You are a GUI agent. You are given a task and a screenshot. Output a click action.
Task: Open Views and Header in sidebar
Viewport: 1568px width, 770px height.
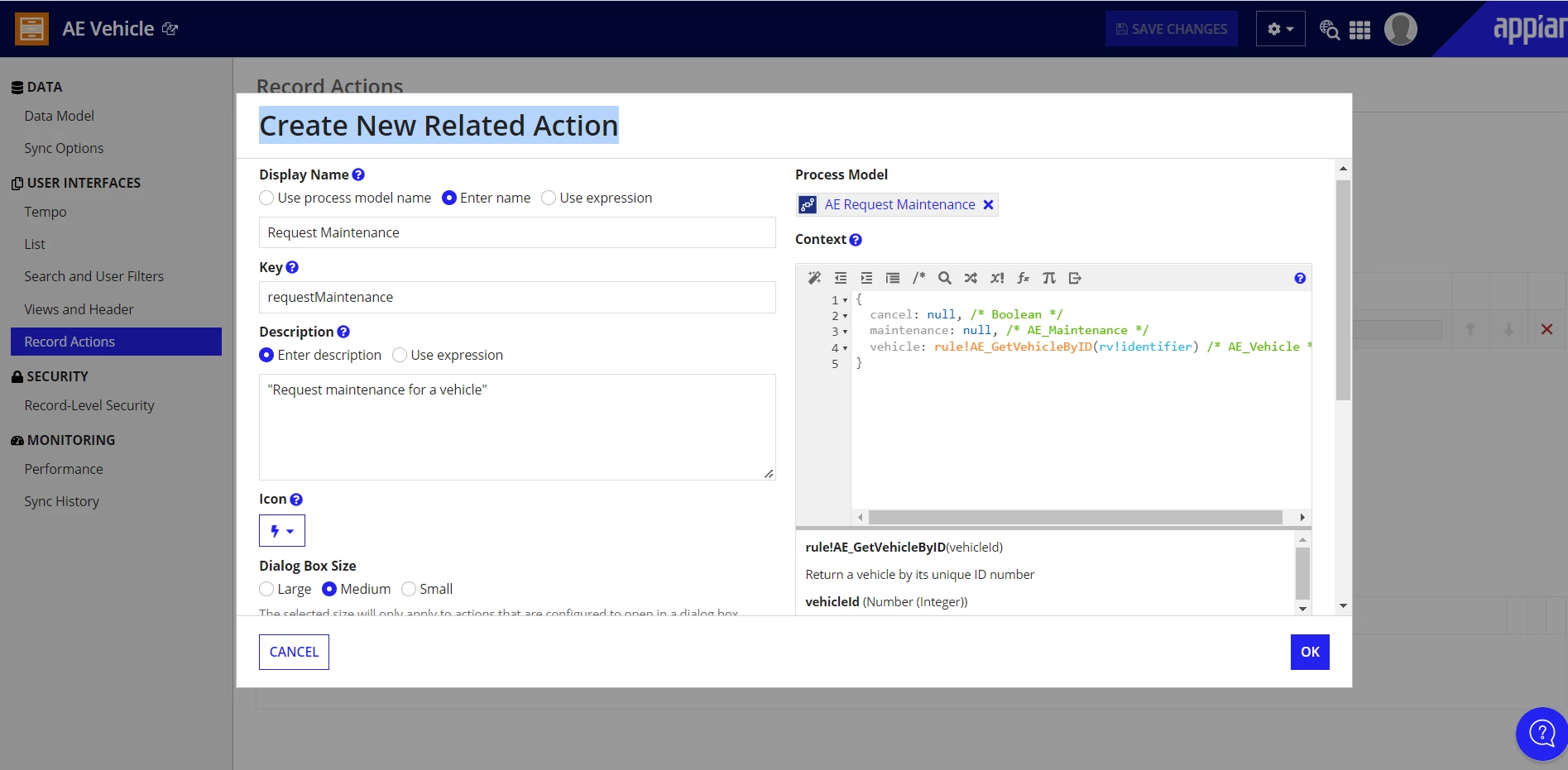[79, 309]
